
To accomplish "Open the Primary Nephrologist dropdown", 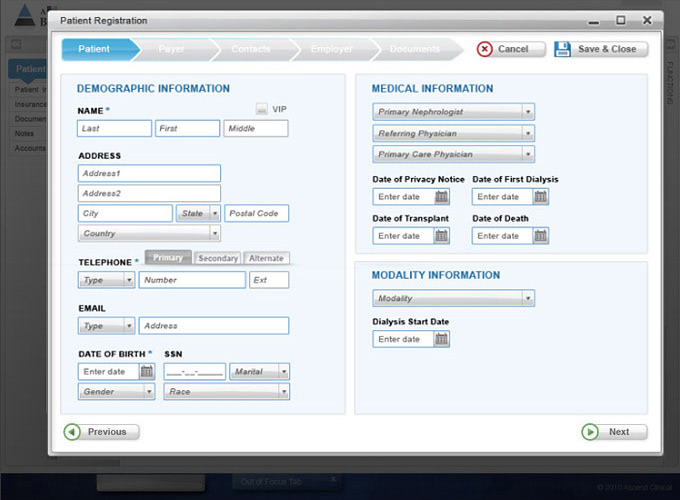I will click(x=454, y=112).
